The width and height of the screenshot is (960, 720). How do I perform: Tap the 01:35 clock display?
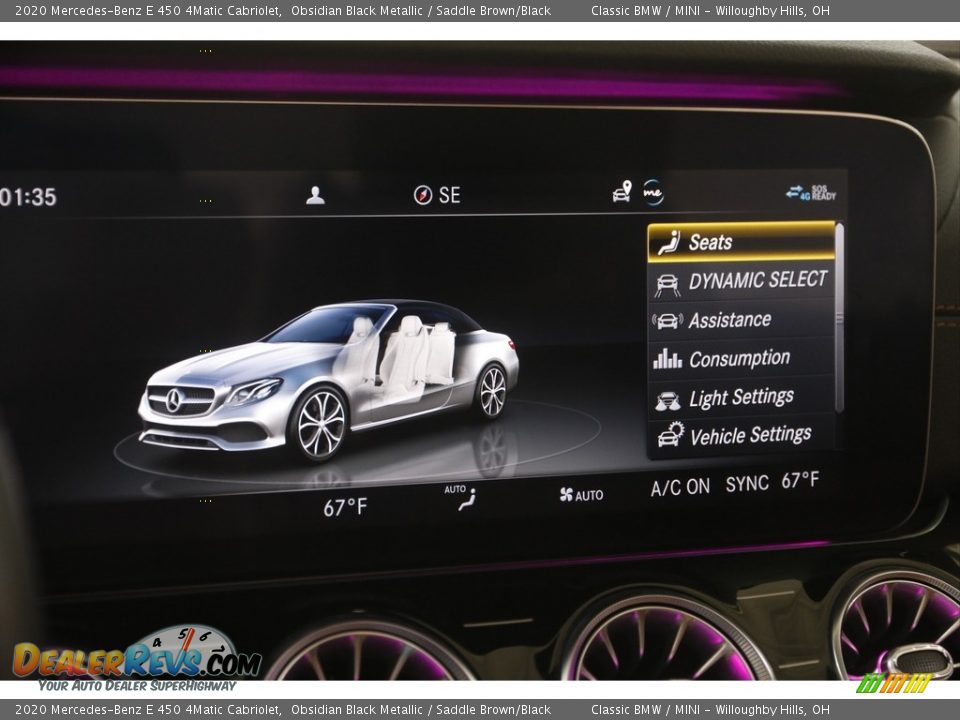pyautogui.click(x=28, y=197)
